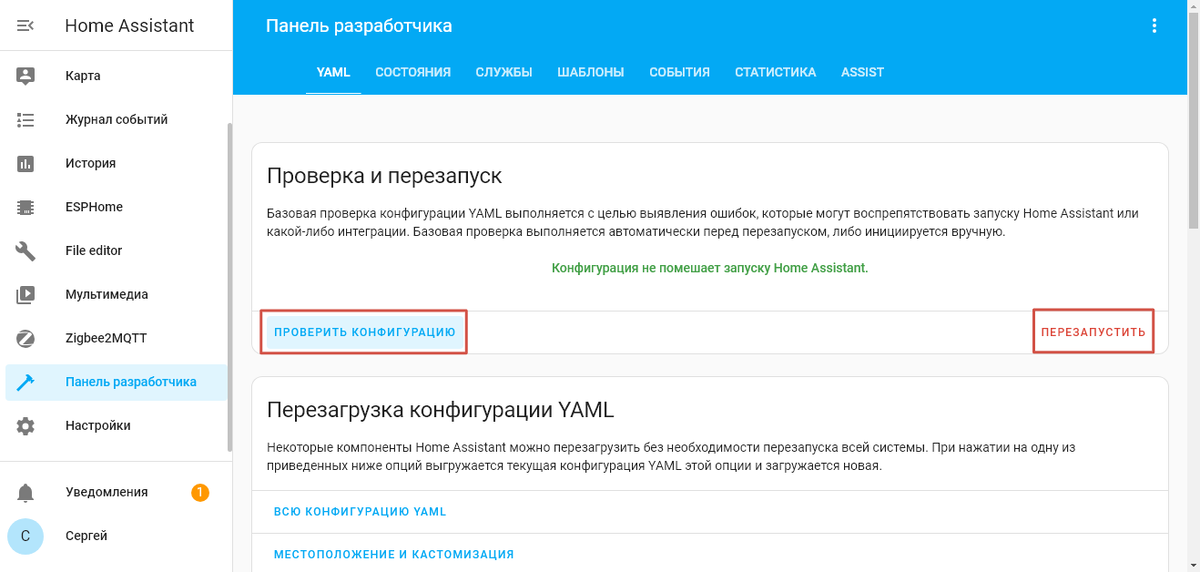Click the ПЕРЕЗАПУСТИТЬ button
Screen dimensions: 1200x572
(x=1093, y=332)
